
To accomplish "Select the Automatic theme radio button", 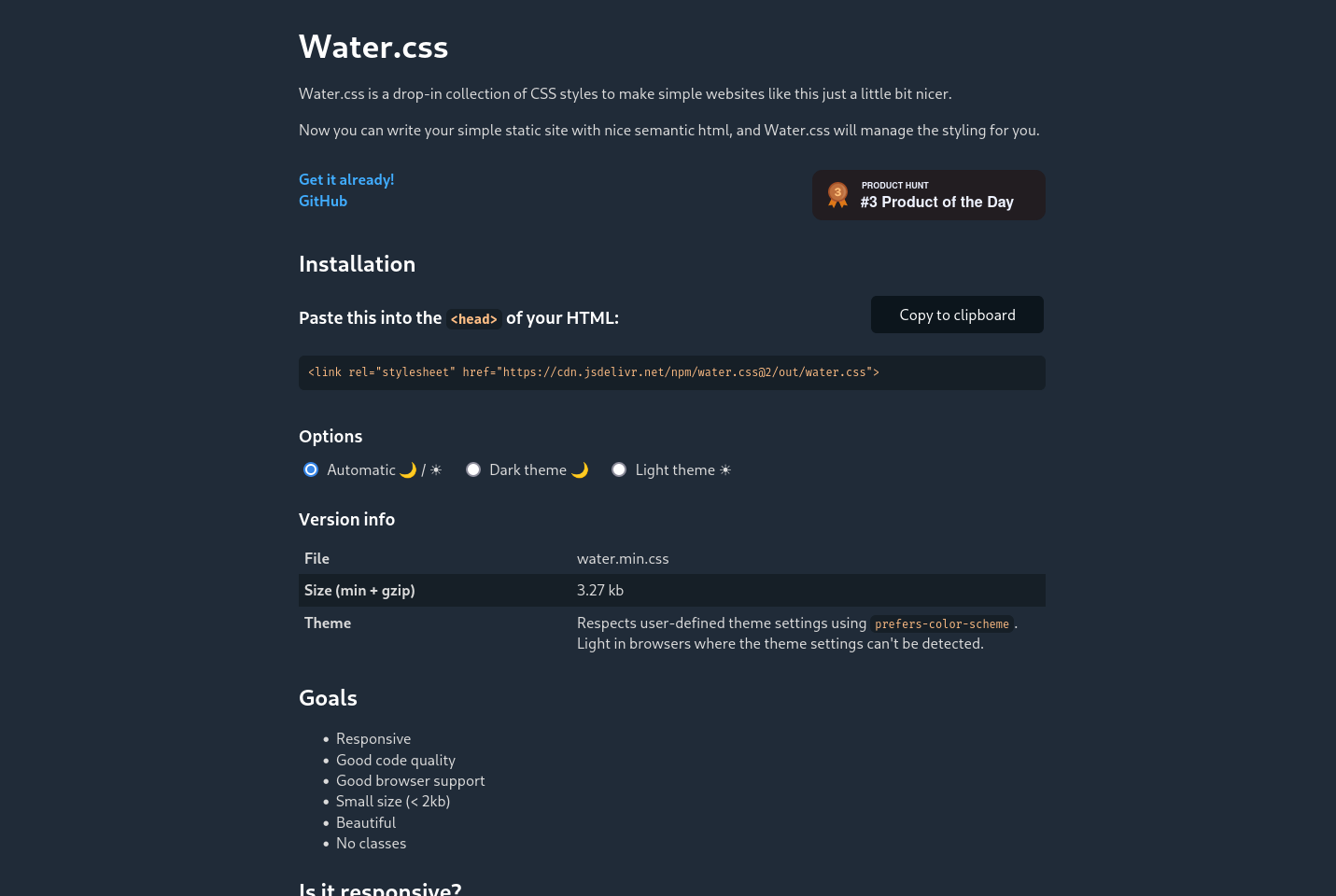I will point(311,469).
